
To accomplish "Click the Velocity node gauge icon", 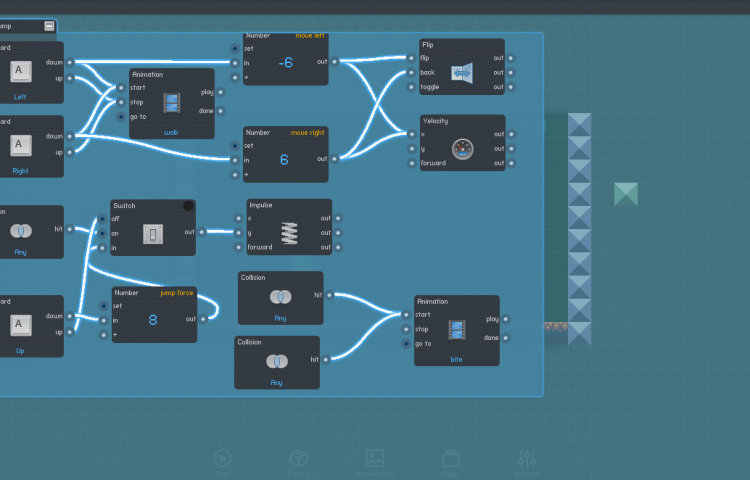I will (x=463, y=149).
